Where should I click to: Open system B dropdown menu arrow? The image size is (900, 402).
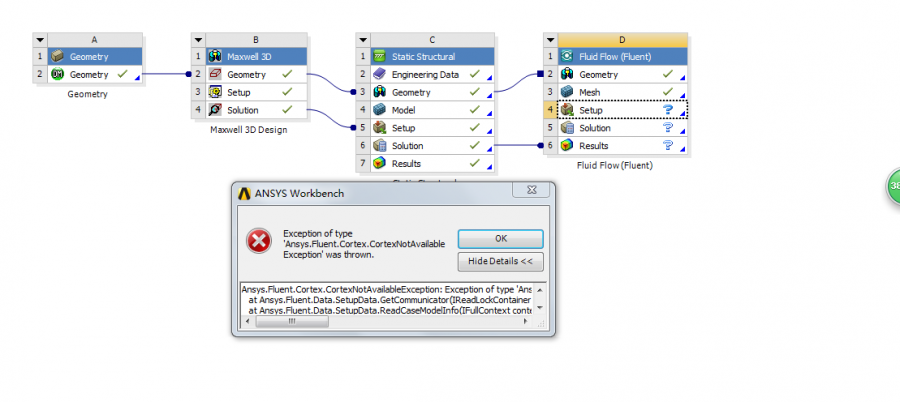[x=198, y=40]
